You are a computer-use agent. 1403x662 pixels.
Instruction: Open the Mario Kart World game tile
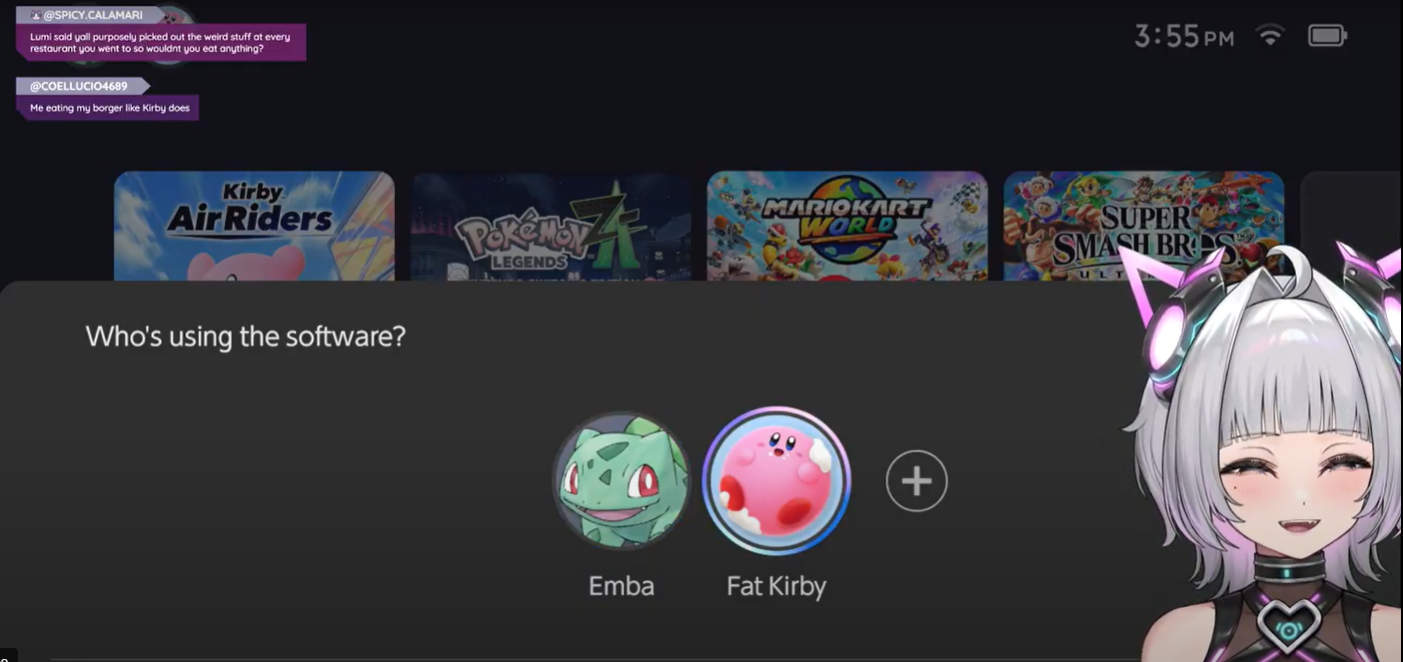point(847,226)
